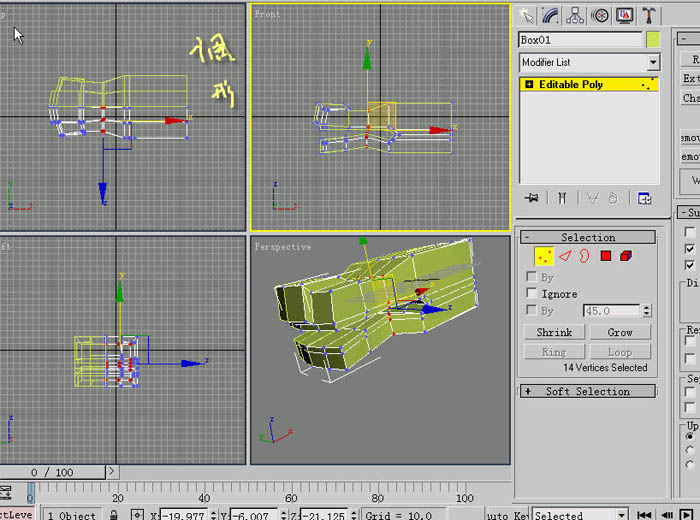Click the Loop selection button
Image resolution: width=700 pixels, height=520 pixels.
pos(620,352)
